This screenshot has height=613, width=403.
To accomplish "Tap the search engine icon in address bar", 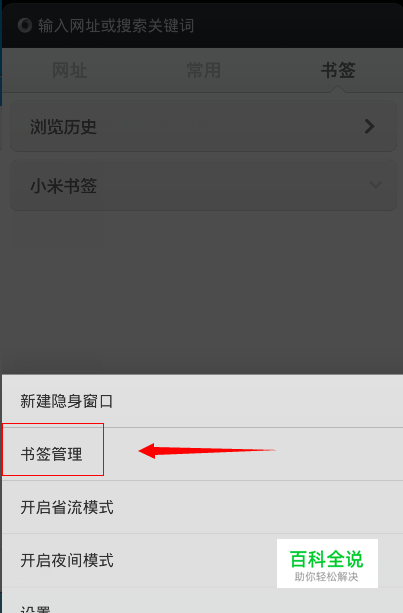I will [25, 25].
